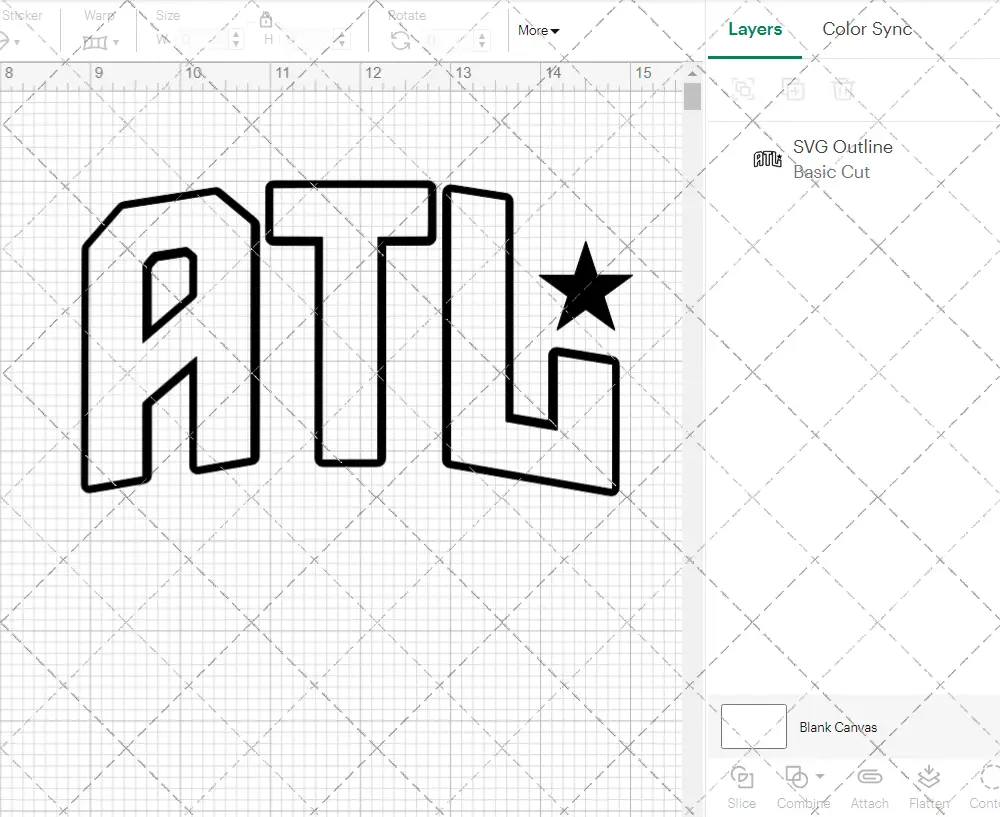Open the More dropdown

537,31
